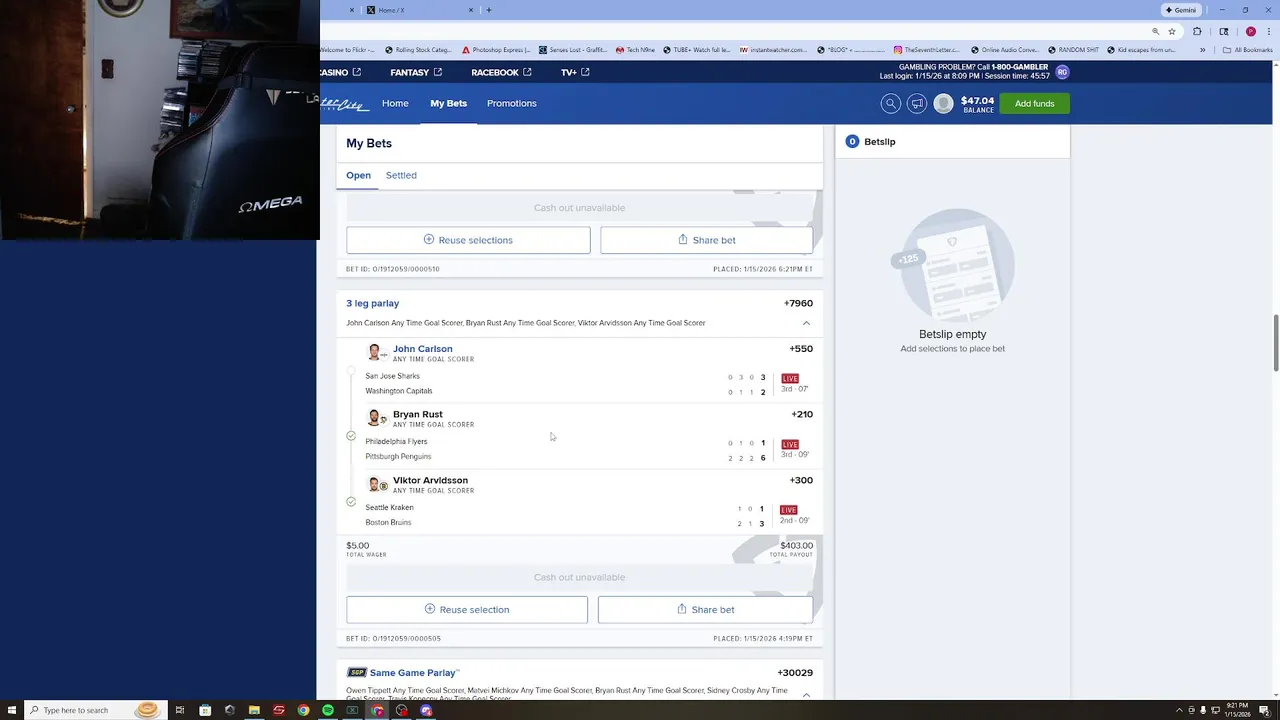The image size is (1280, 720).
Task: Click the LIVE badge for Sharks vs Capitals
Action: click(x=790, y=378)
